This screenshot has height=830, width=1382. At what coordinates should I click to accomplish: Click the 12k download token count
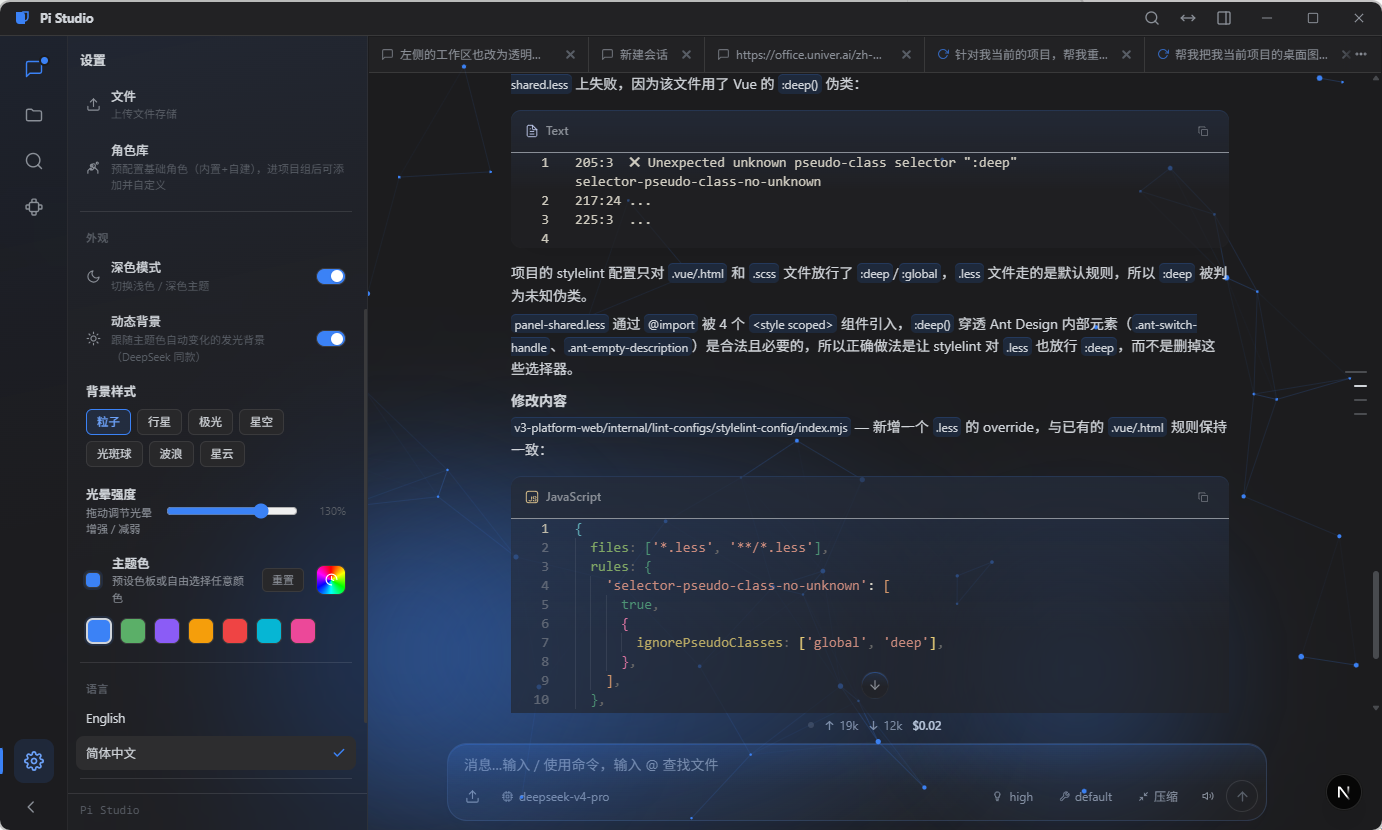(885, 726)
